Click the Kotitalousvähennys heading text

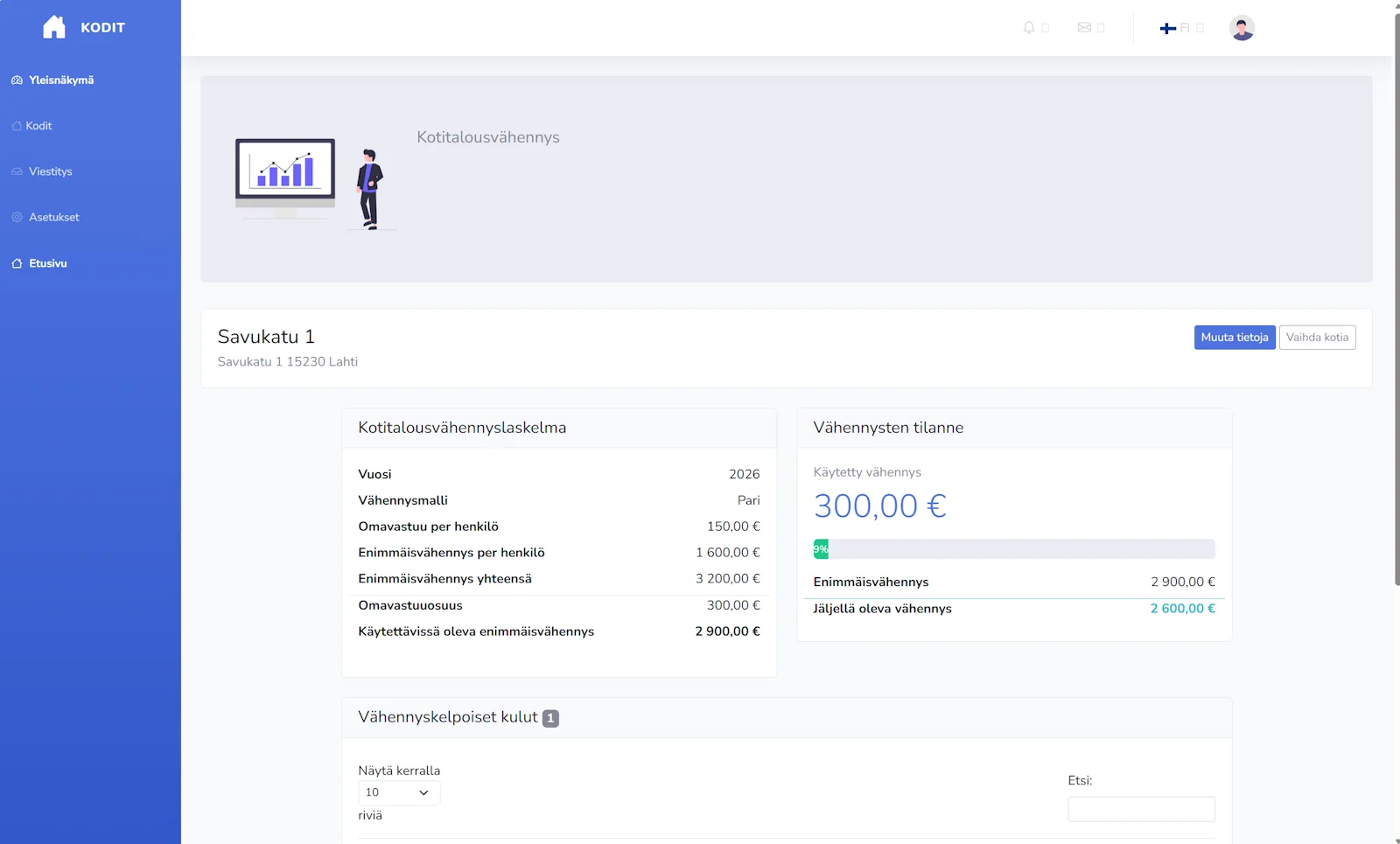click(x=488, y=137)
